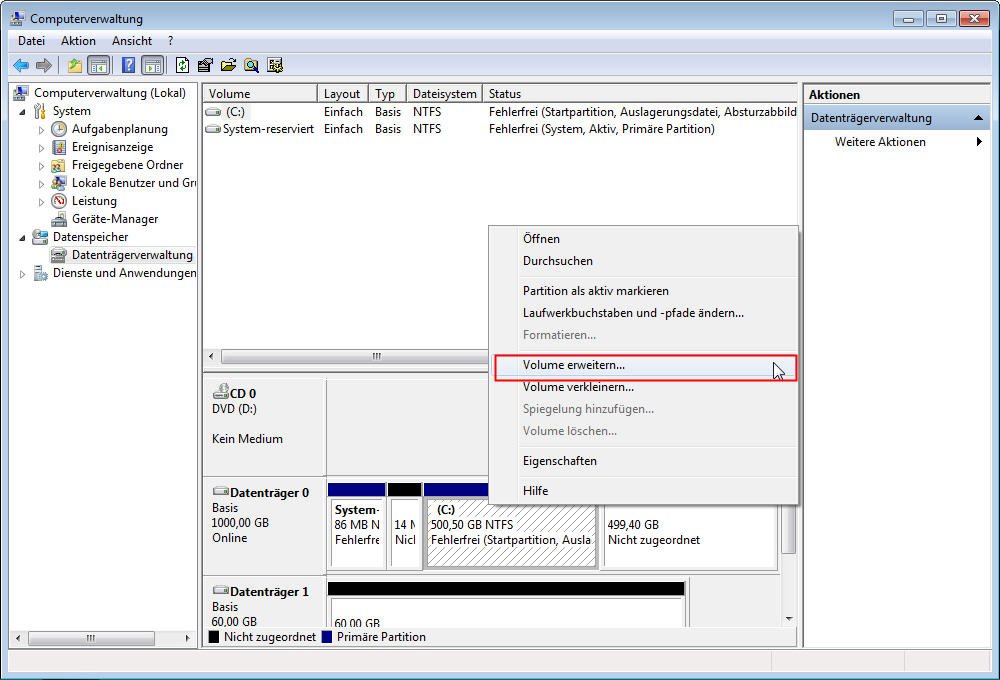1000x680 pixels.
Task: Click the Dienste und Anwendungen icon
Action: point(40,273)
